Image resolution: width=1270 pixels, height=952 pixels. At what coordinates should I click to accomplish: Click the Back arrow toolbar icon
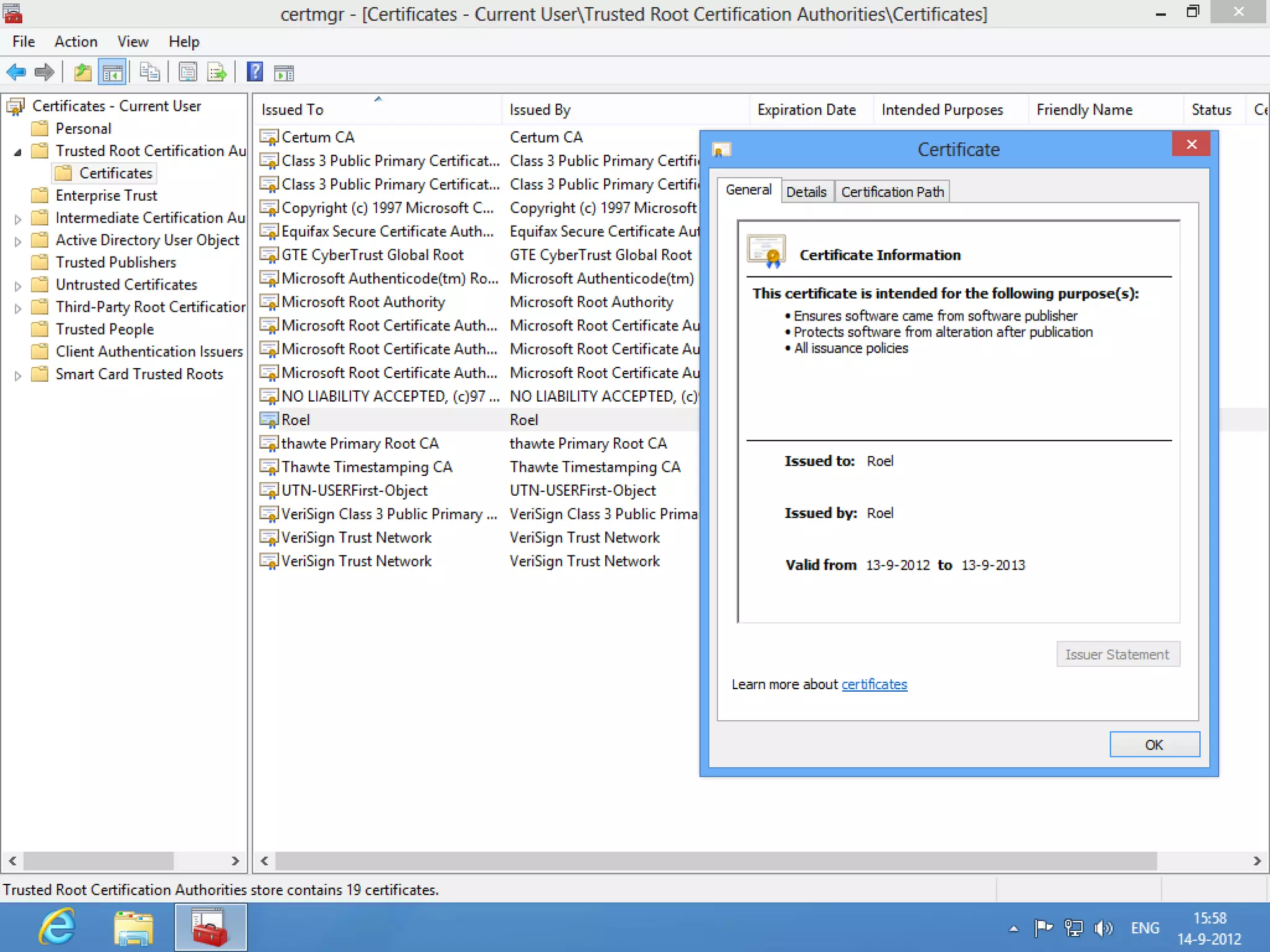pos(16,73)
